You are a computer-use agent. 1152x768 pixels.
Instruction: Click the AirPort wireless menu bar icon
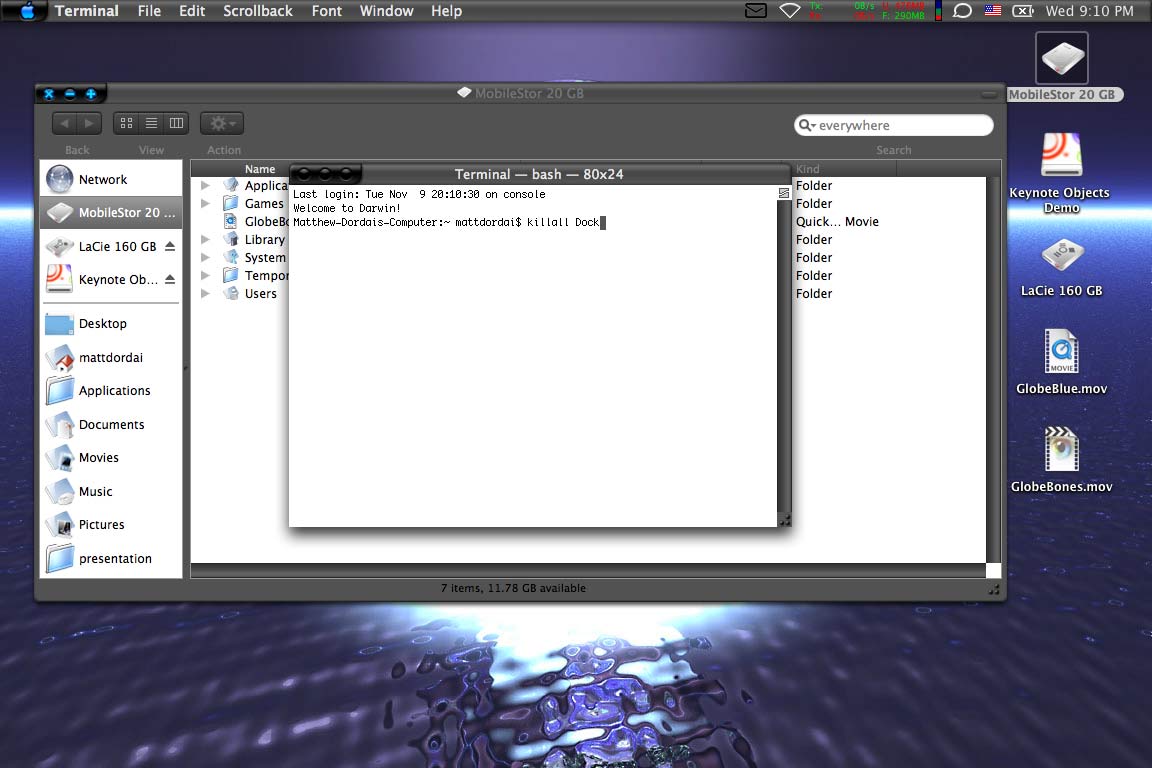click(x=790, y=10)
